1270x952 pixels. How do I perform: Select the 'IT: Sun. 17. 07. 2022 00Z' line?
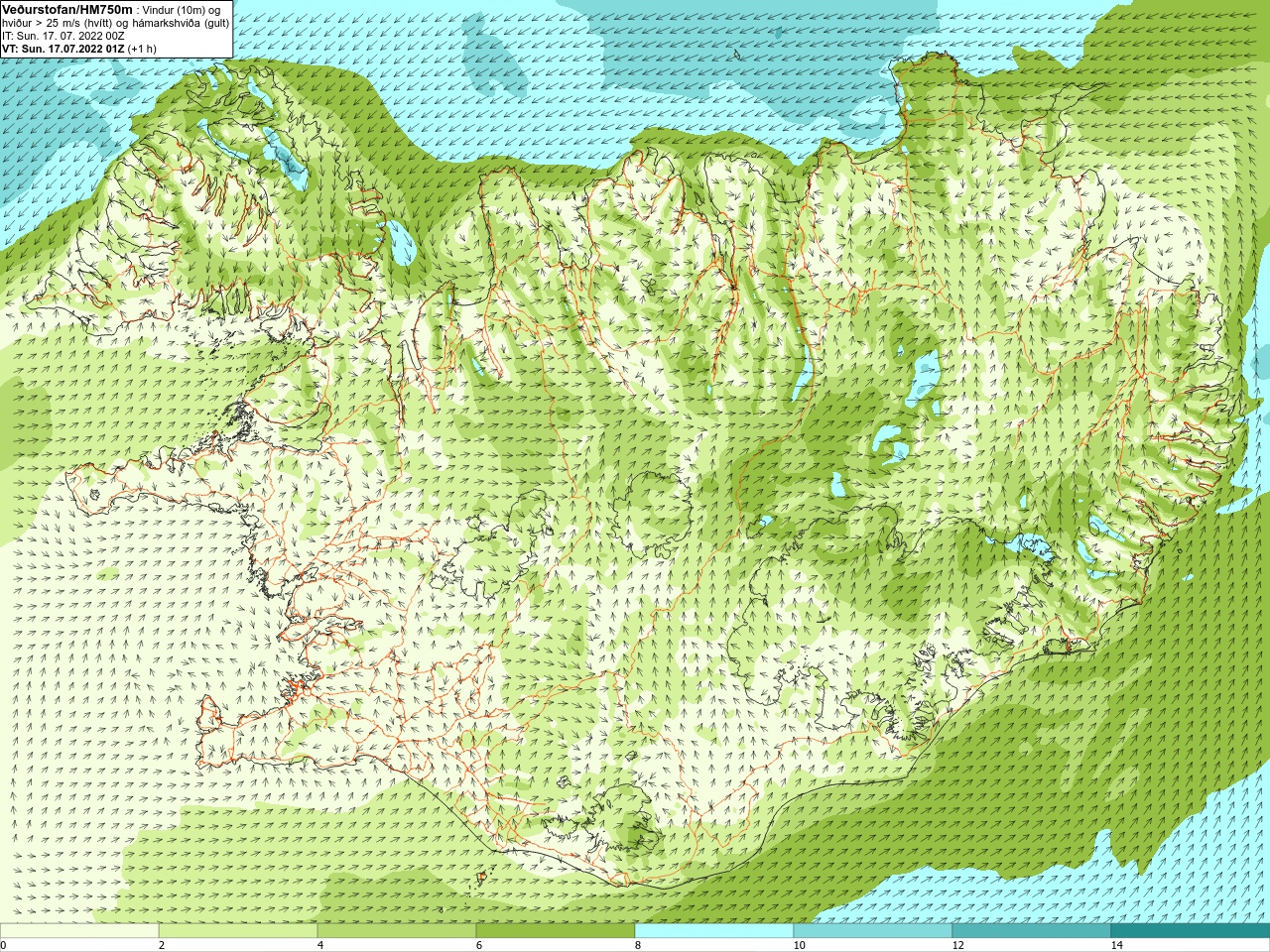click(x=63, y=36)
